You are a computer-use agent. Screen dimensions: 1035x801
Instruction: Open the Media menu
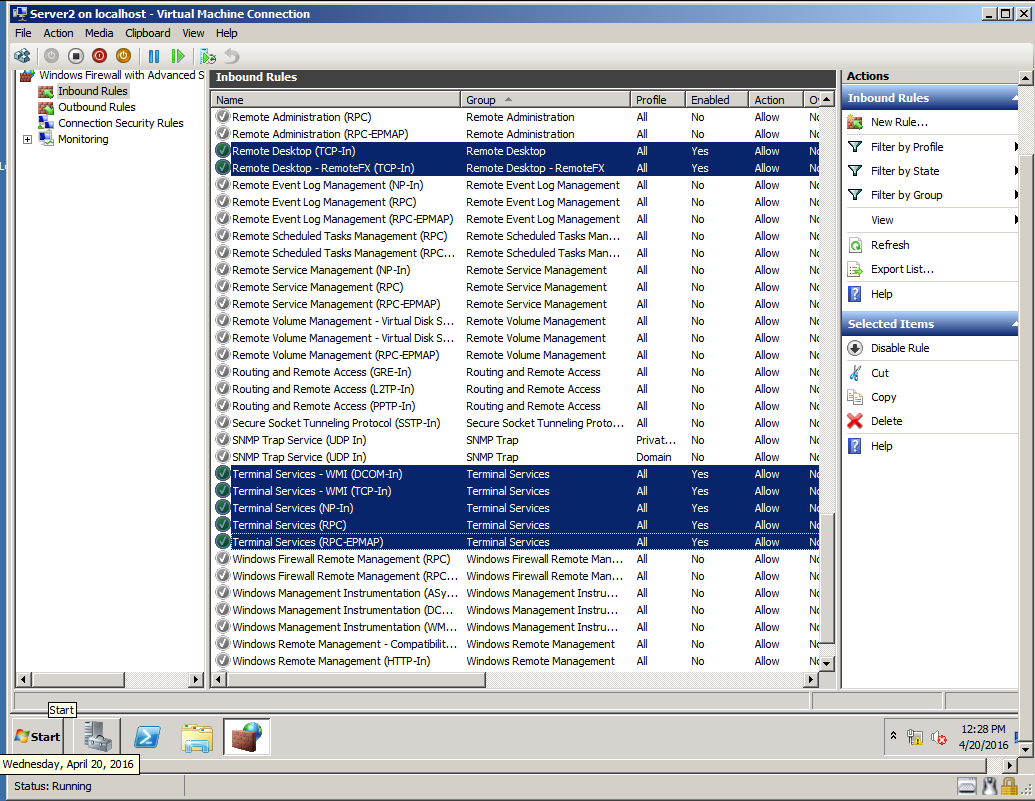pyautogui.click(x=98, y=33)
